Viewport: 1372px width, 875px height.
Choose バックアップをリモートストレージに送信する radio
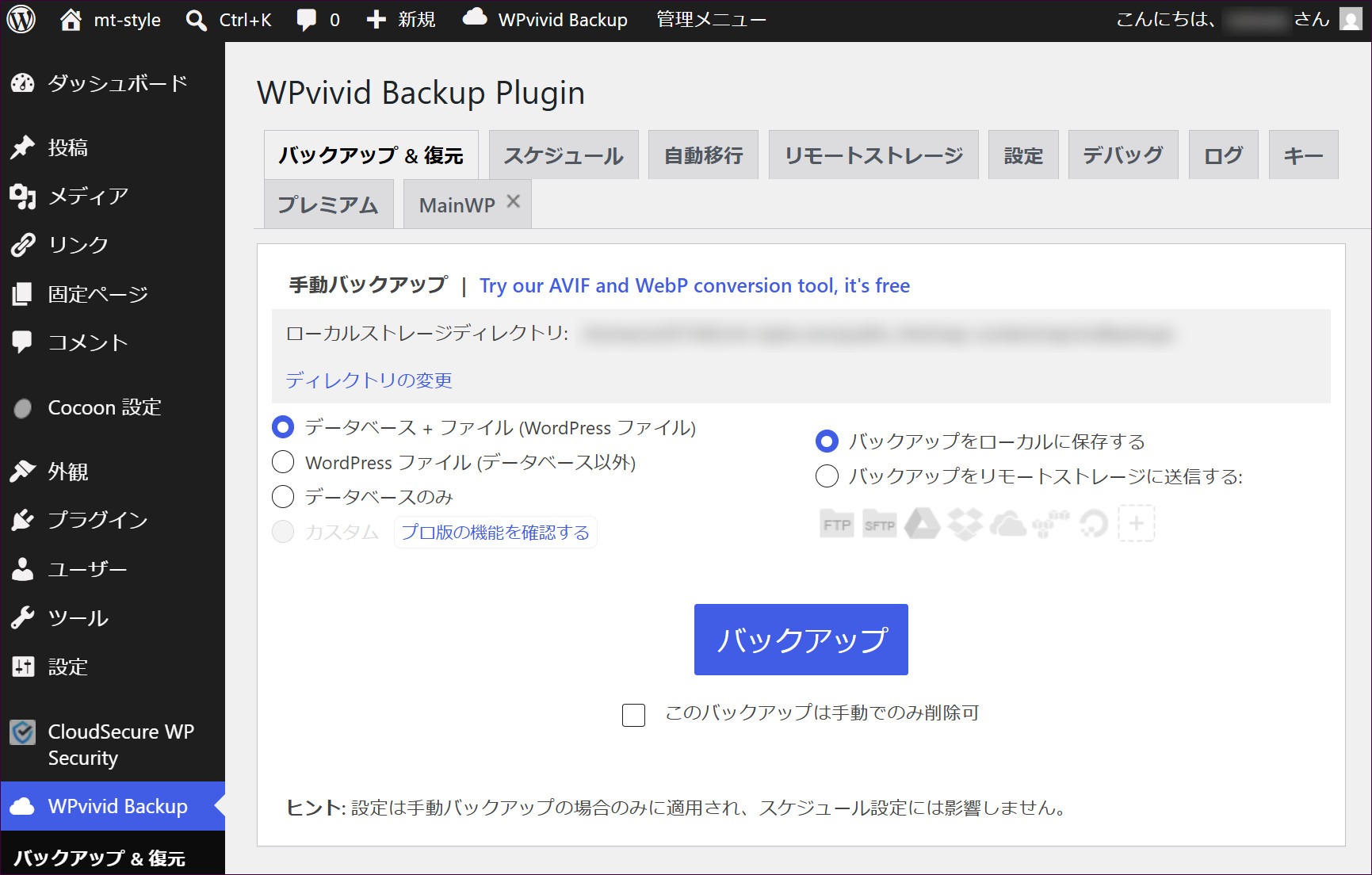[827, 476]
